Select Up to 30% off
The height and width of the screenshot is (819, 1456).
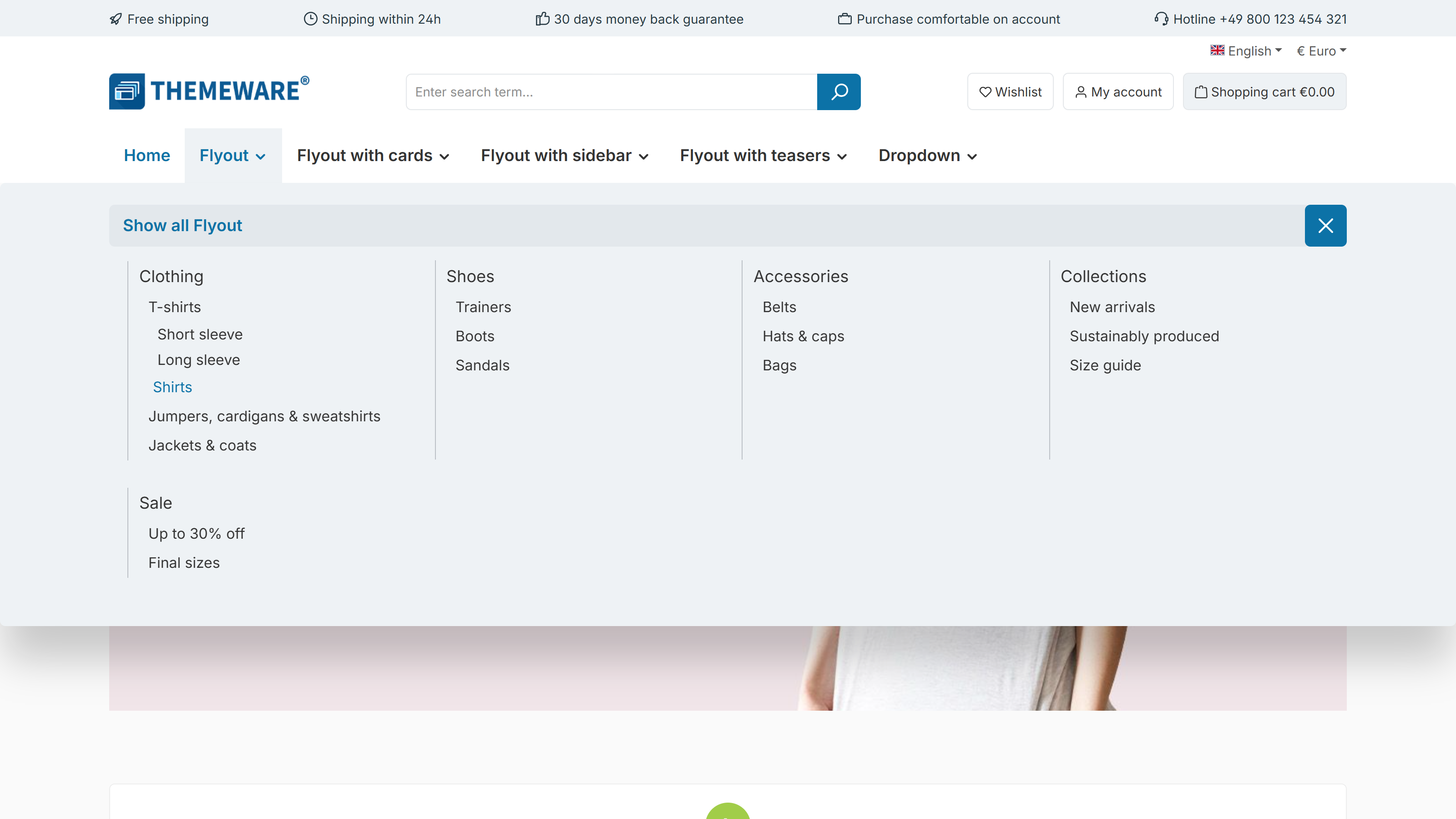tap(197, 534)
